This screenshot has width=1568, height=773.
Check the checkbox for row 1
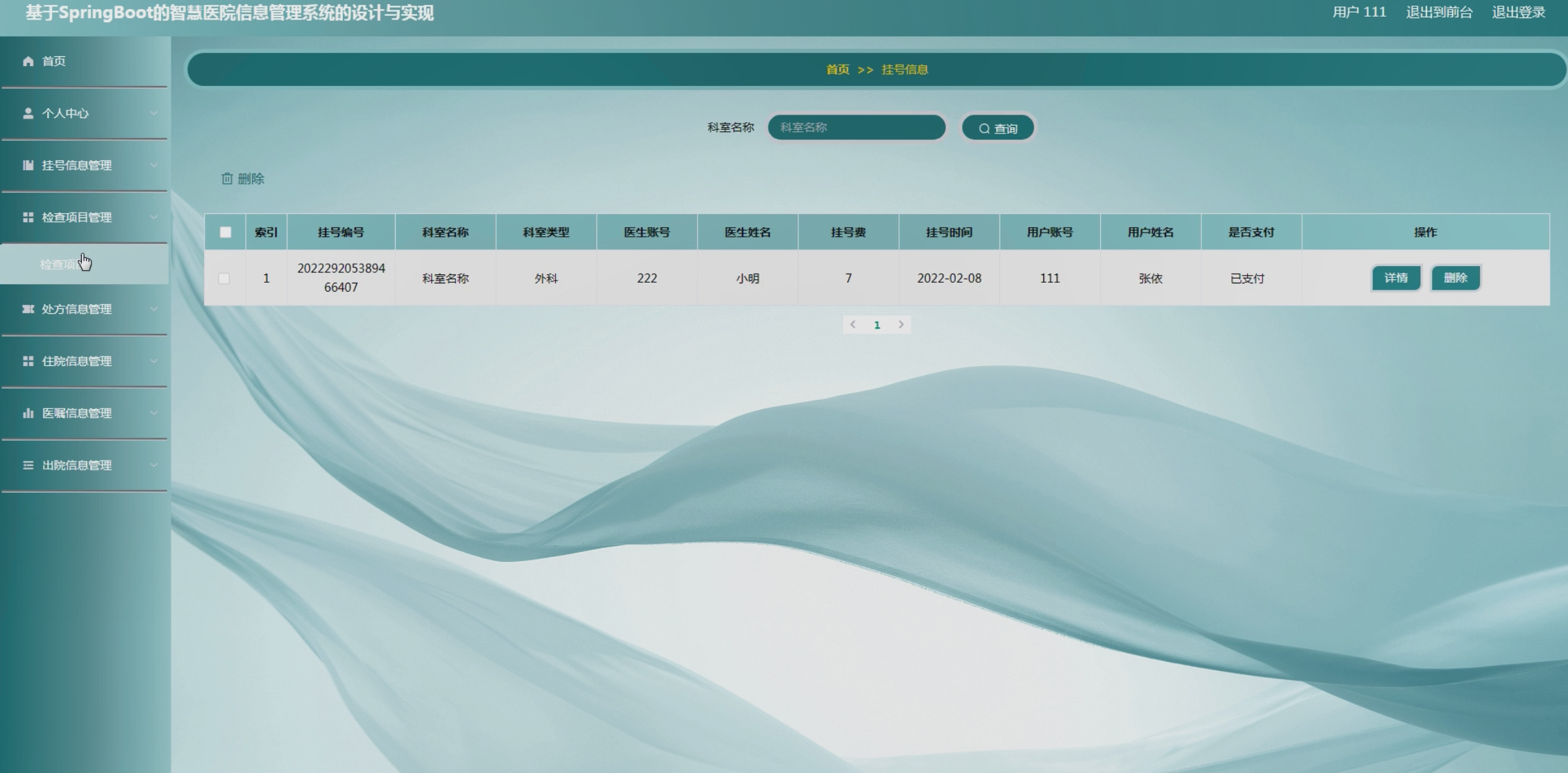(224, 279)
